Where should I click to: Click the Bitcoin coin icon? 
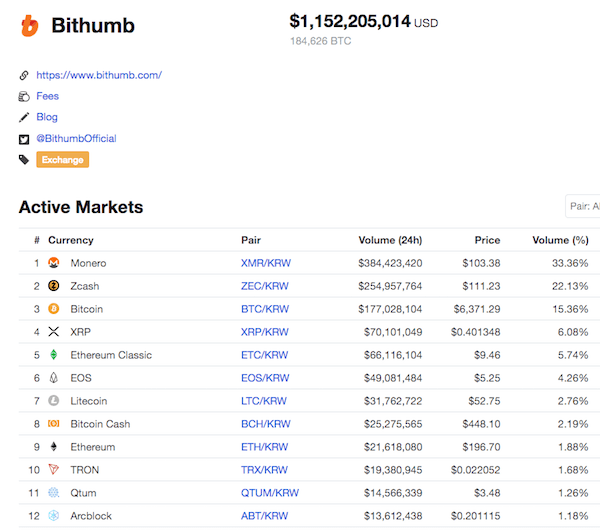(x=54, y=309)
